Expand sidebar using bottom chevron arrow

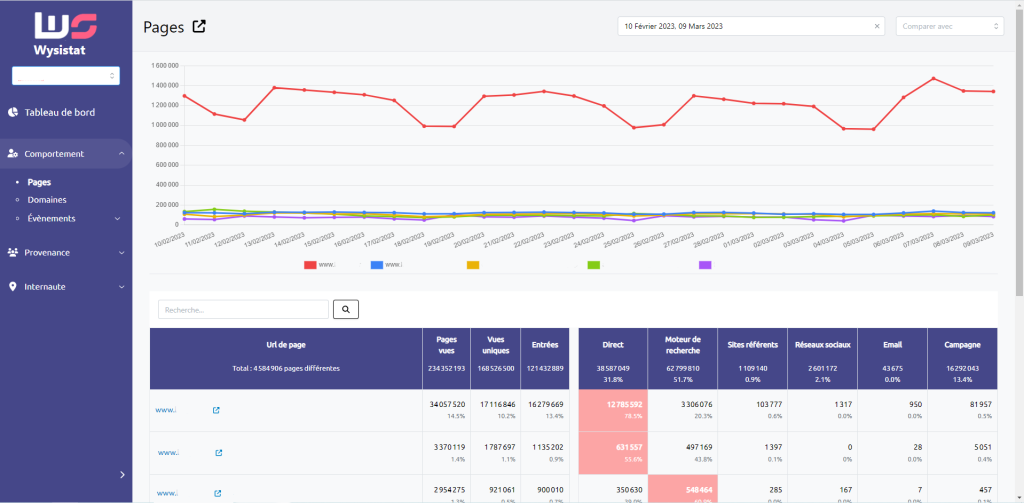[122, 474]
